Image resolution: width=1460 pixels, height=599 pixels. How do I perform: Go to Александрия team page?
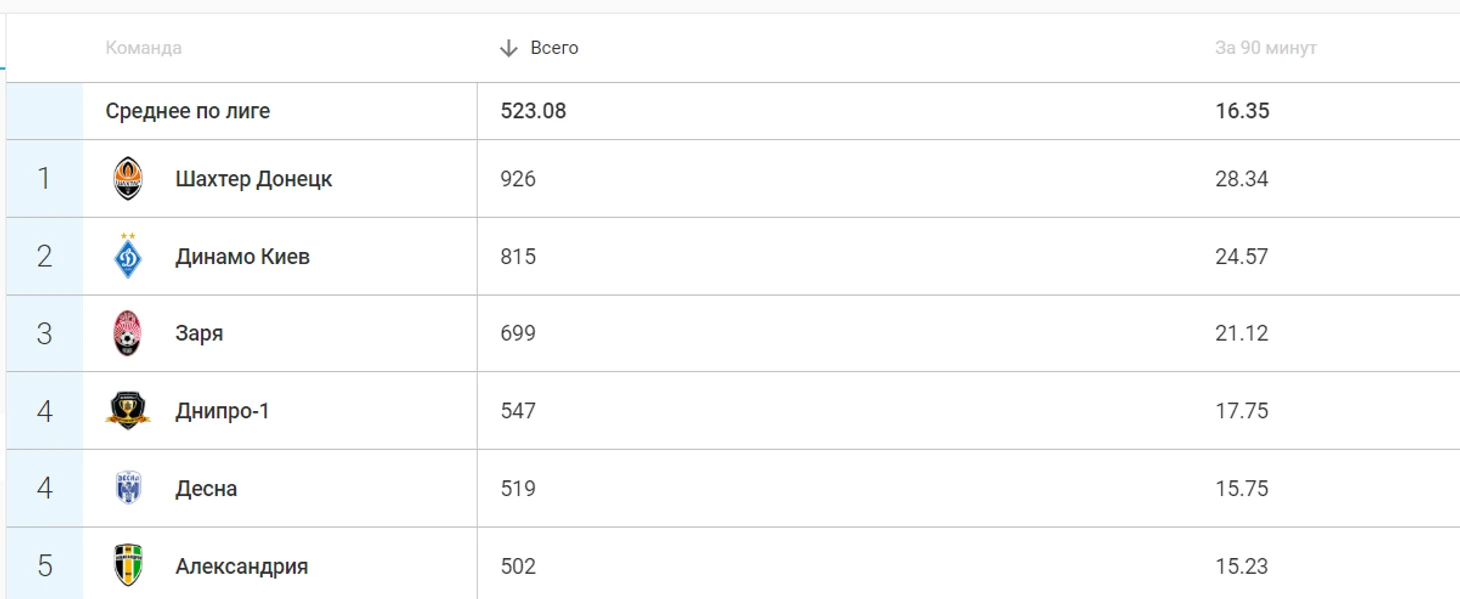point(241,565)
